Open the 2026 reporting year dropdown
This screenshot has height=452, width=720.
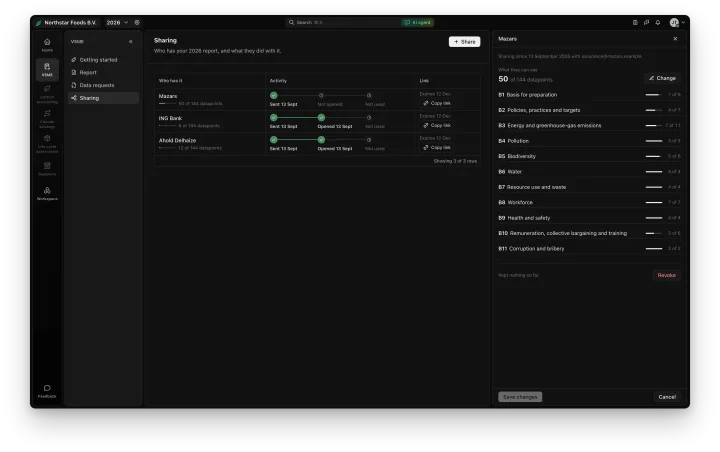(x=117, y=23)
